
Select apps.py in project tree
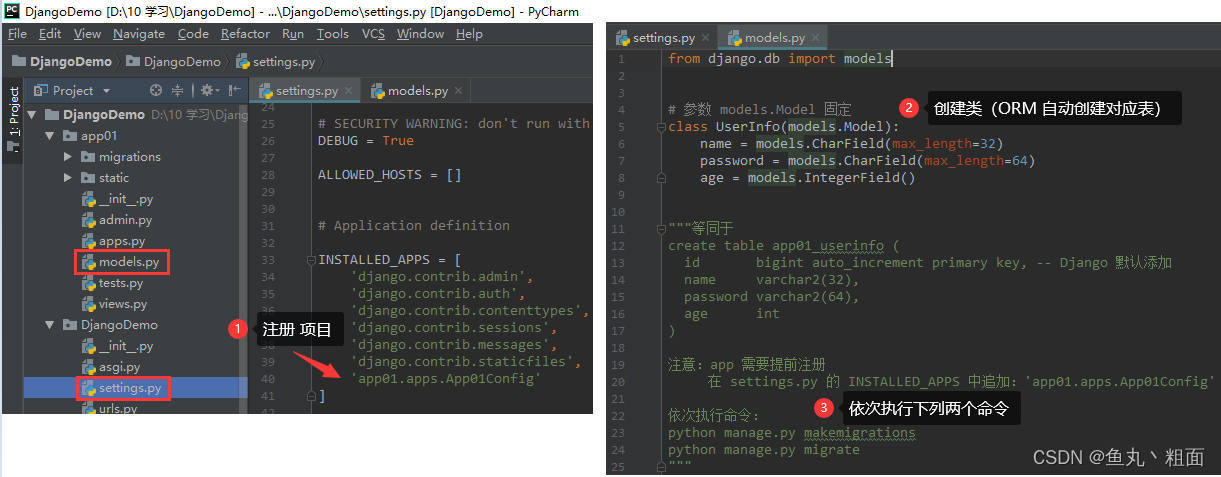113,241
